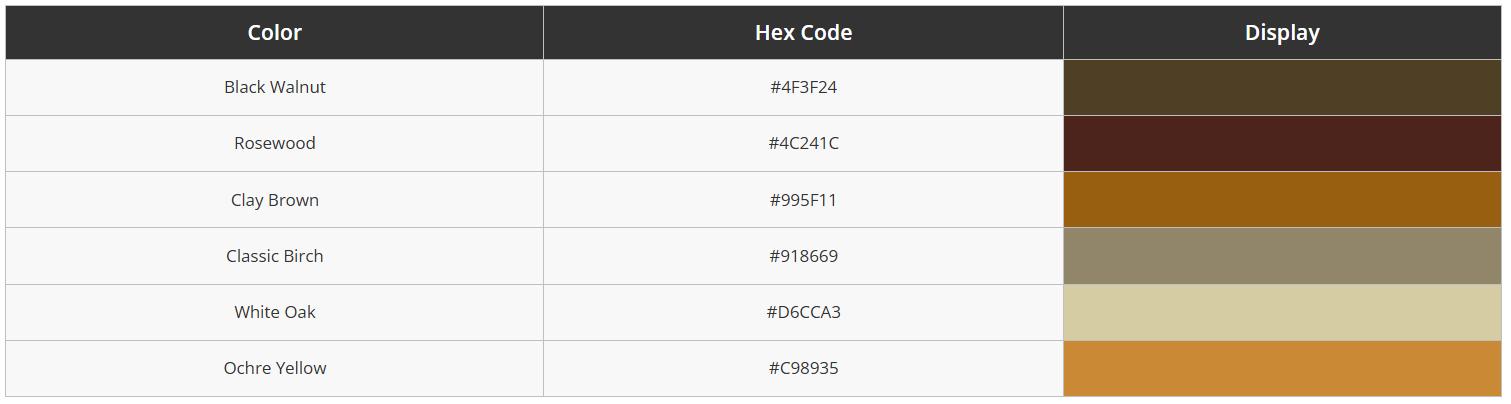
Task: Select the Rosewood name cell
Action: pos(275,143)
